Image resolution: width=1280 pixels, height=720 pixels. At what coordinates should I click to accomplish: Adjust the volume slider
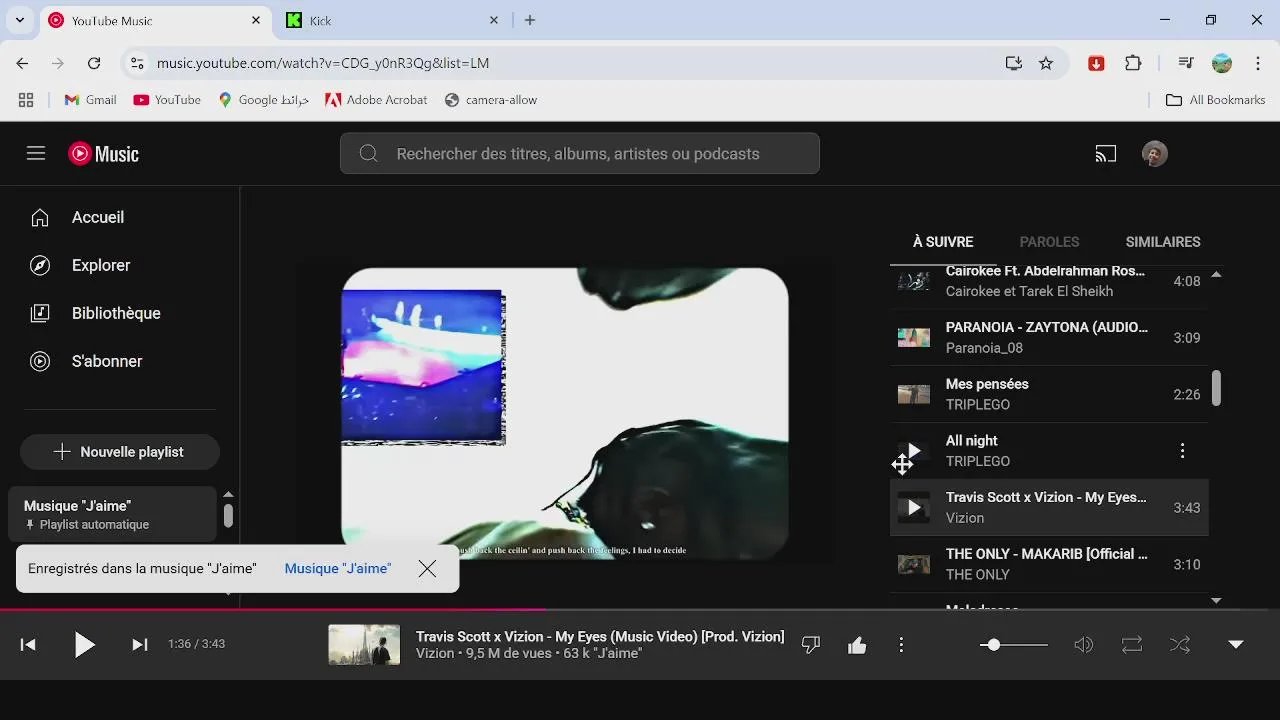[1014, 645]
